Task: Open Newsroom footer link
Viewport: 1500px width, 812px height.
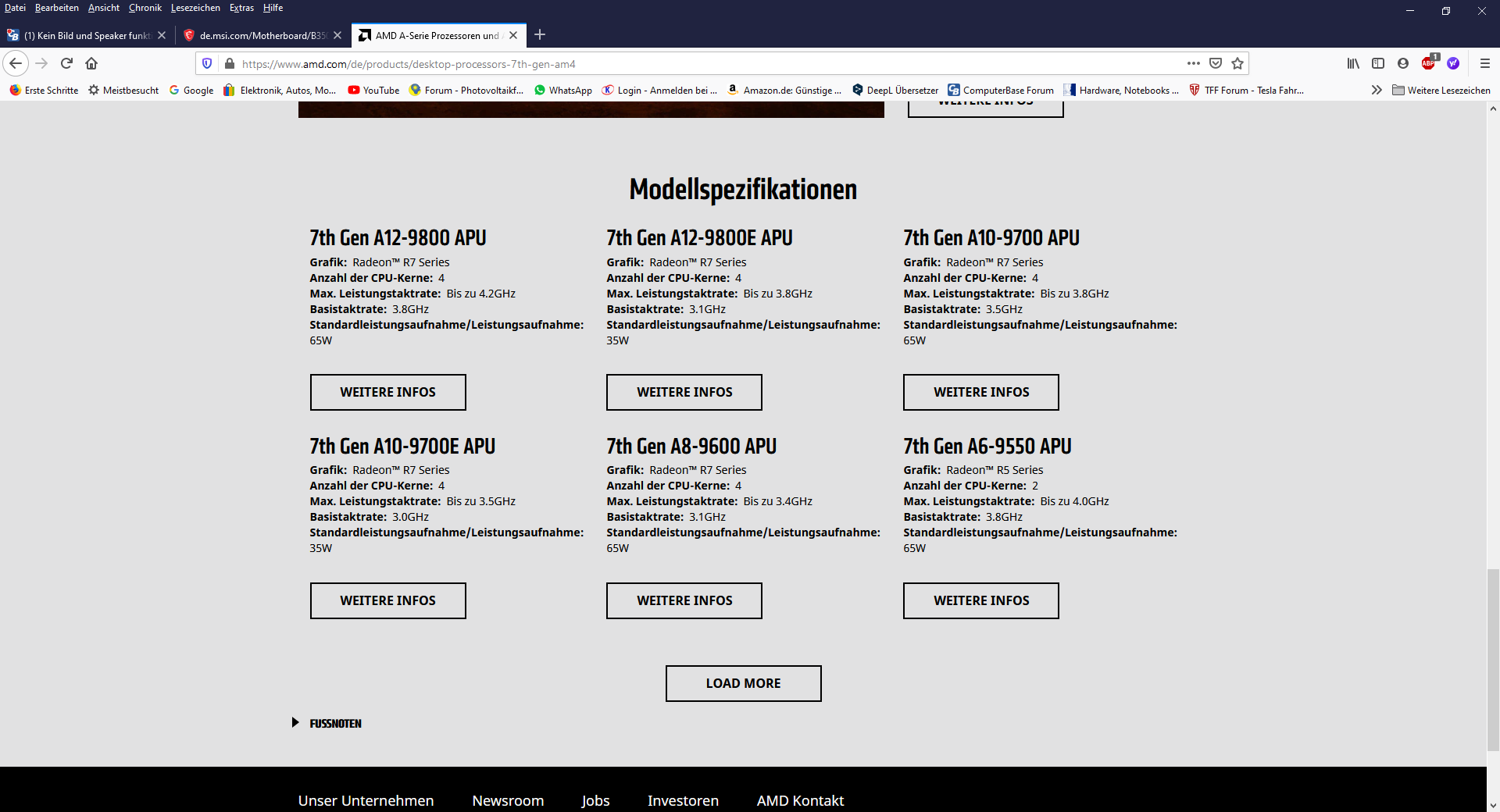Action: pyautogui.click(x=508, y=800)
